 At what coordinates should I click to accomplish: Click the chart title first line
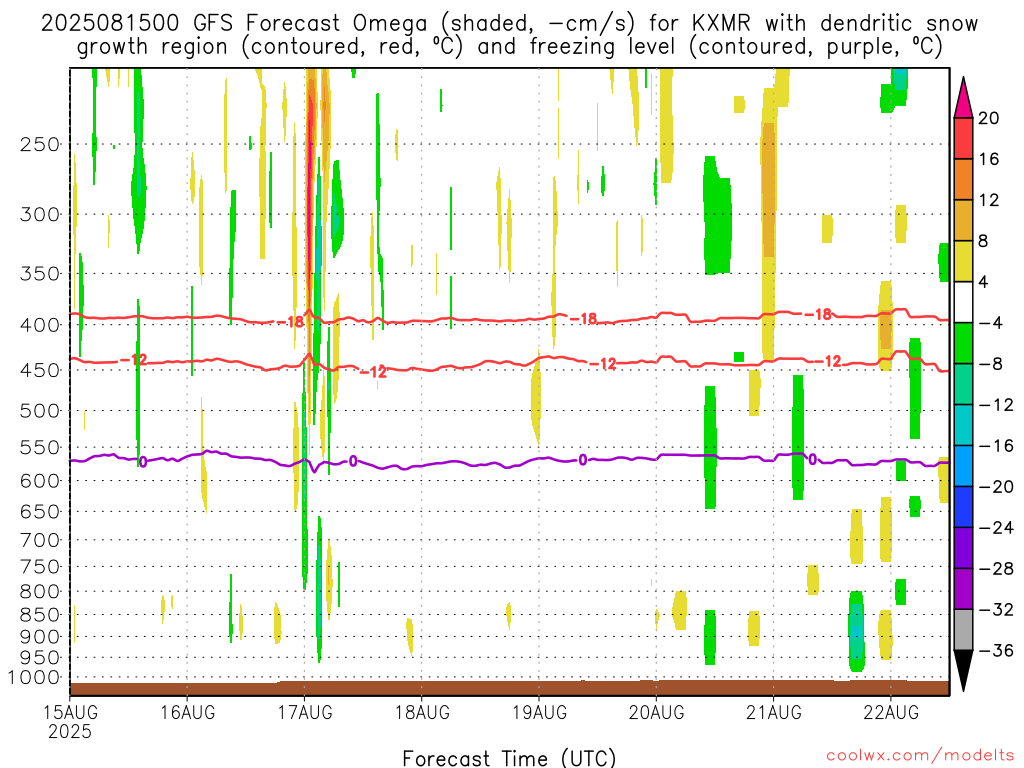pos(509,24)
